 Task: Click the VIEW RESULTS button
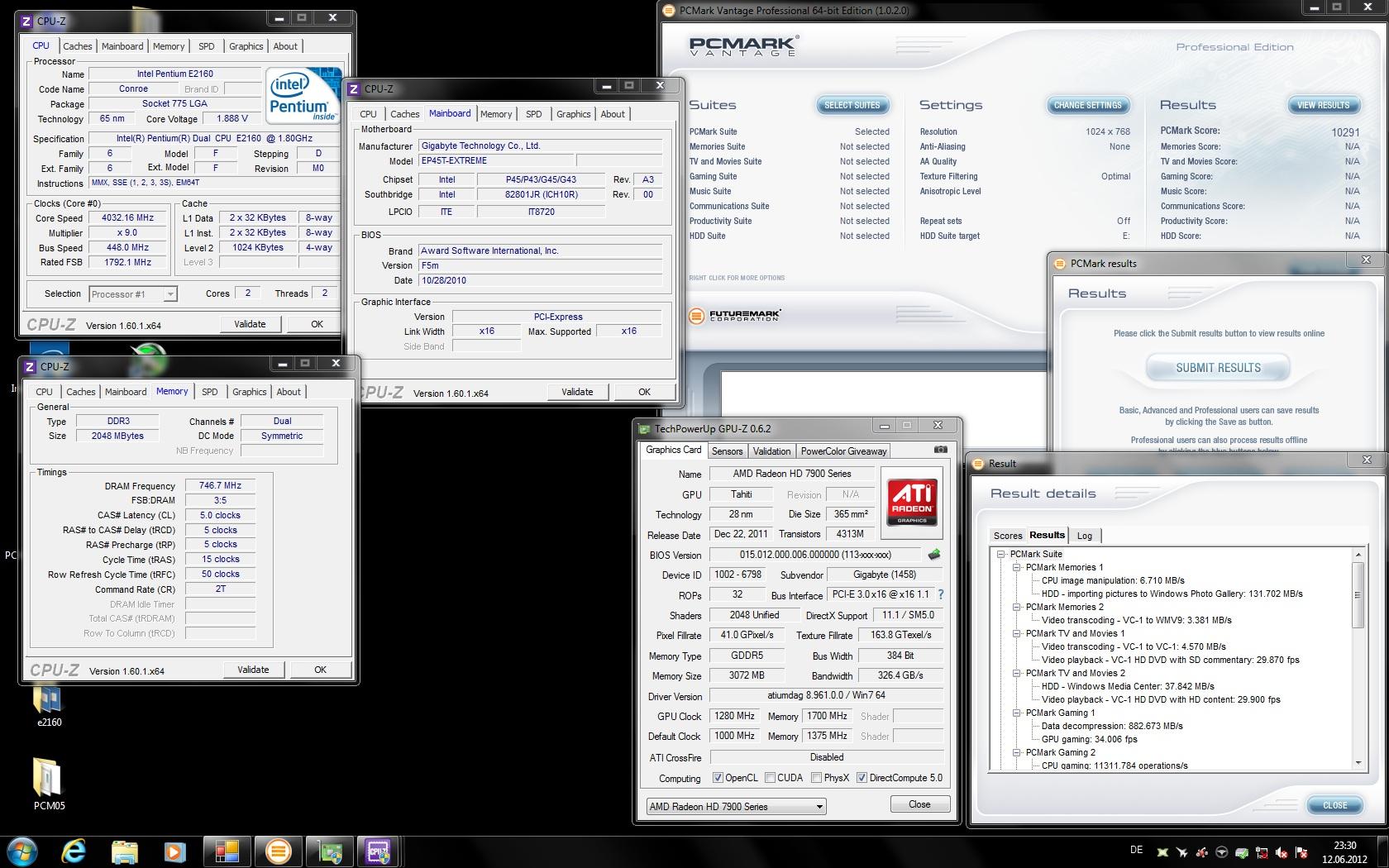coord(1323,105)
